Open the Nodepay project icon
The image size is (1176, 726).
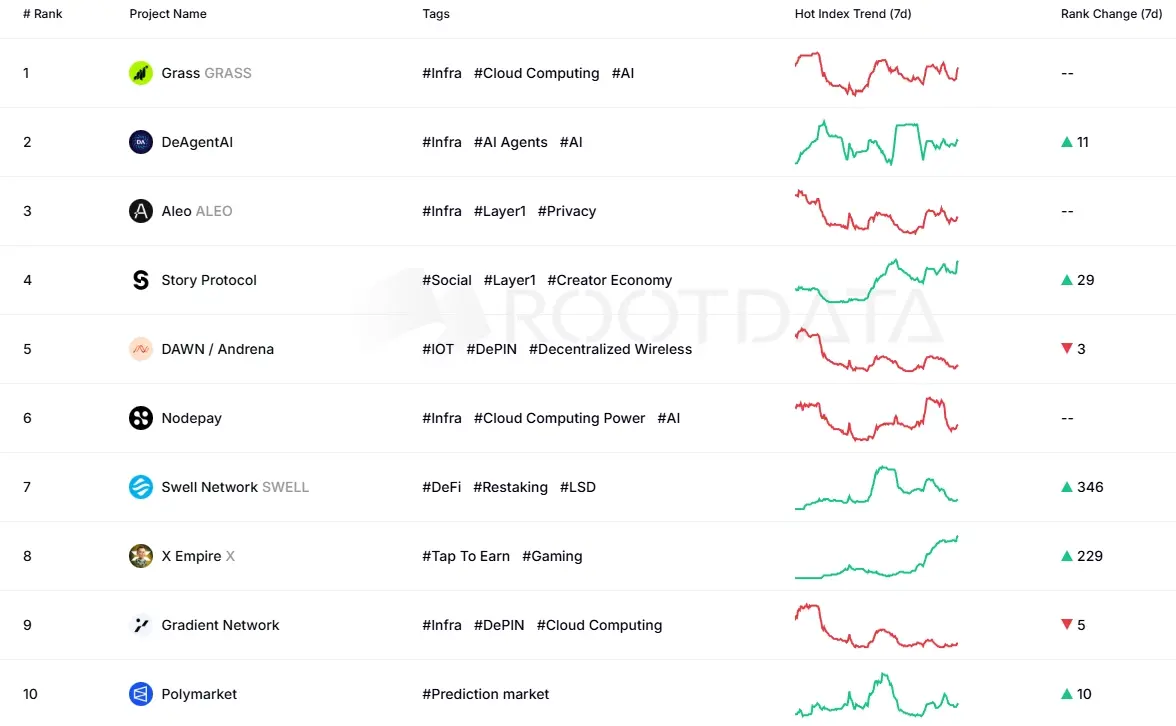tap(140, 418)
